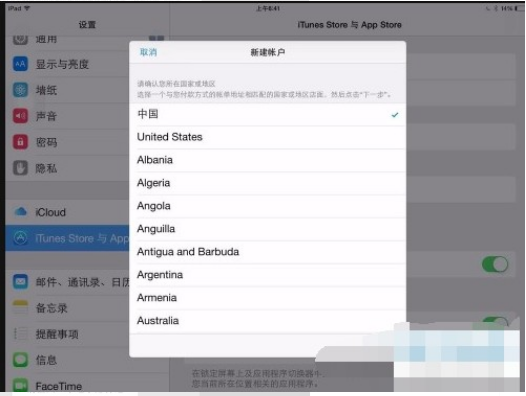Tap the 设置 sidebar header
Image resolution: width=526 pixels, height=396 pixels.
click(x=87, y=25)
